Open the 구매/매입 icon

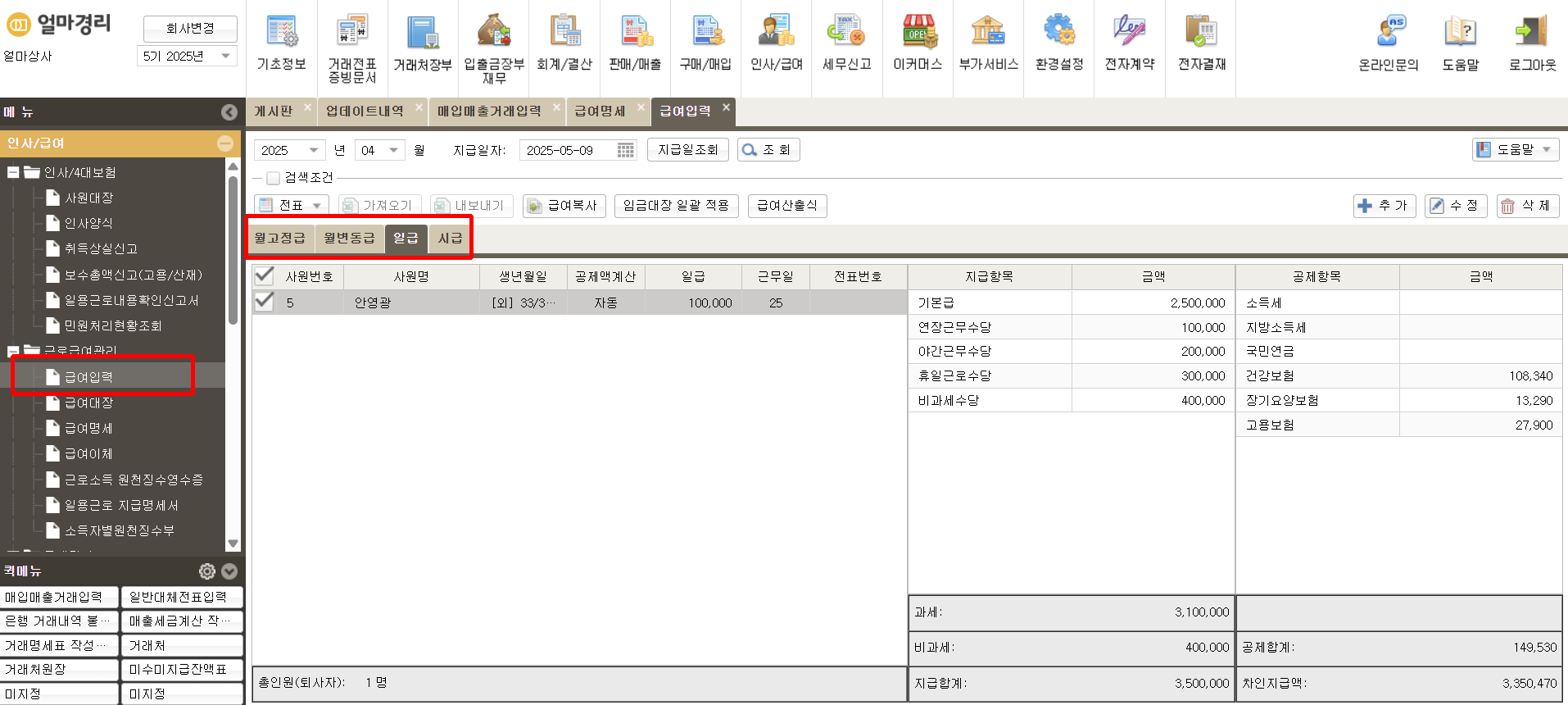click(705, 43)
